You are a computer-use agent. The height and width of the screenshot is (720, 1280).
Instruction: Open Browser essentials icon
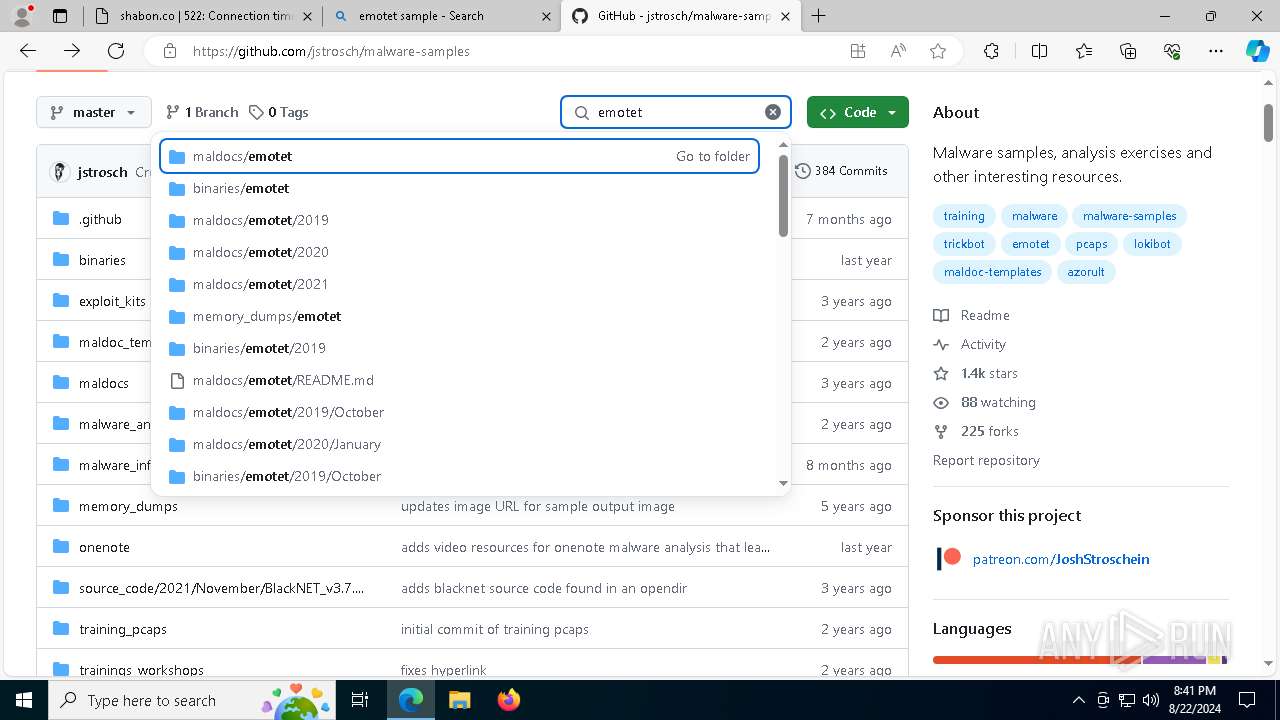(1172, 51)
